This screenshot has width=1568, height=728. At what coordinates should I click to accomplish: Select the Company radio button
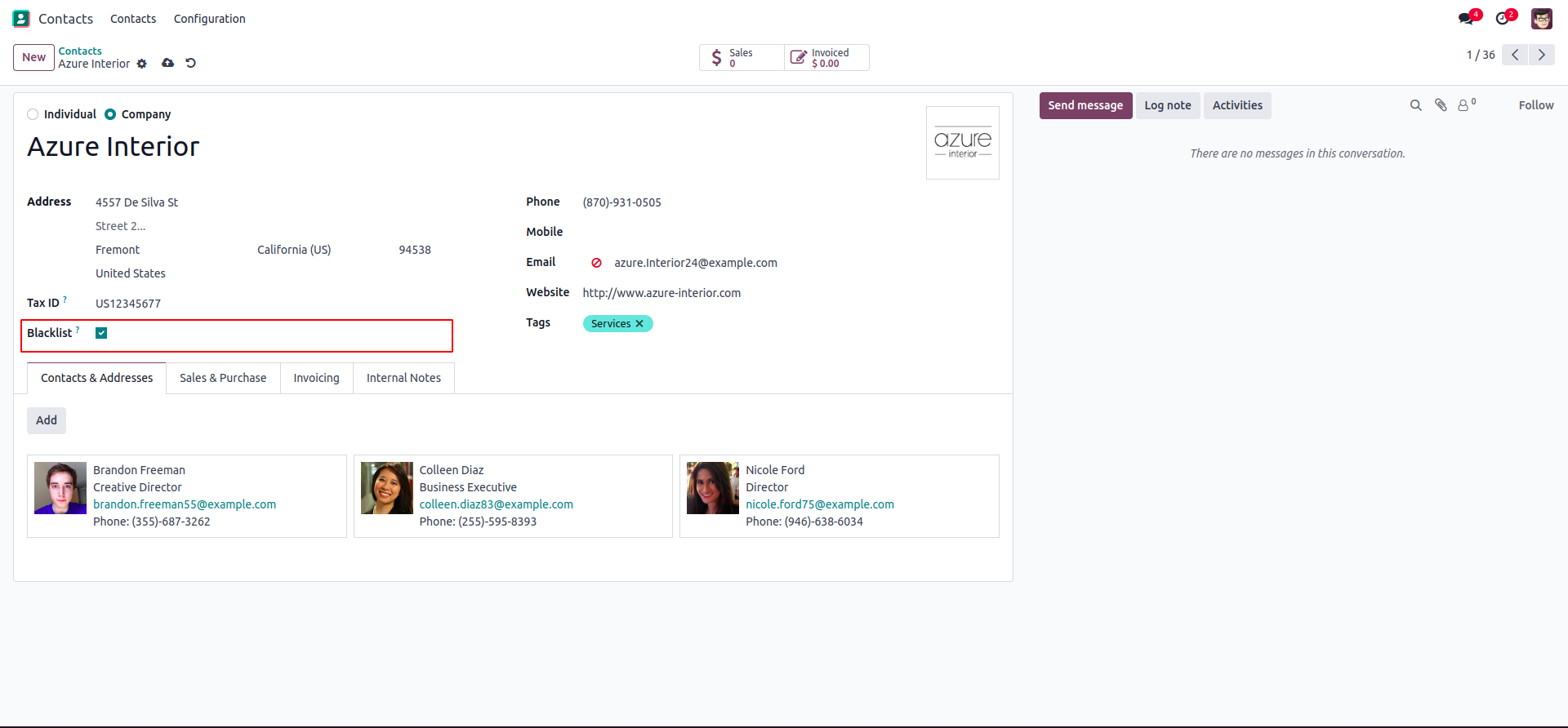(x=110, y=114)
